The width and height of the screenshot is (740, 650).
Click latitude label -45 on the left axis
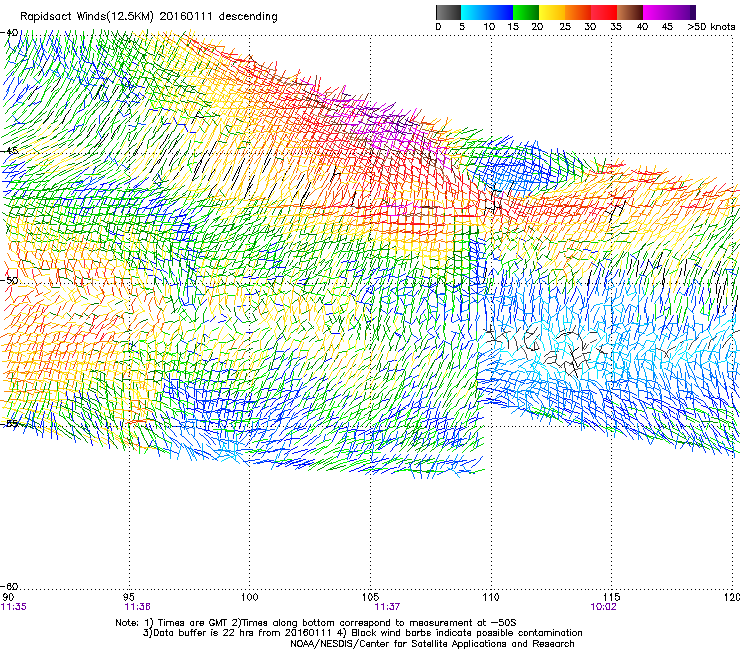(9, 151)
